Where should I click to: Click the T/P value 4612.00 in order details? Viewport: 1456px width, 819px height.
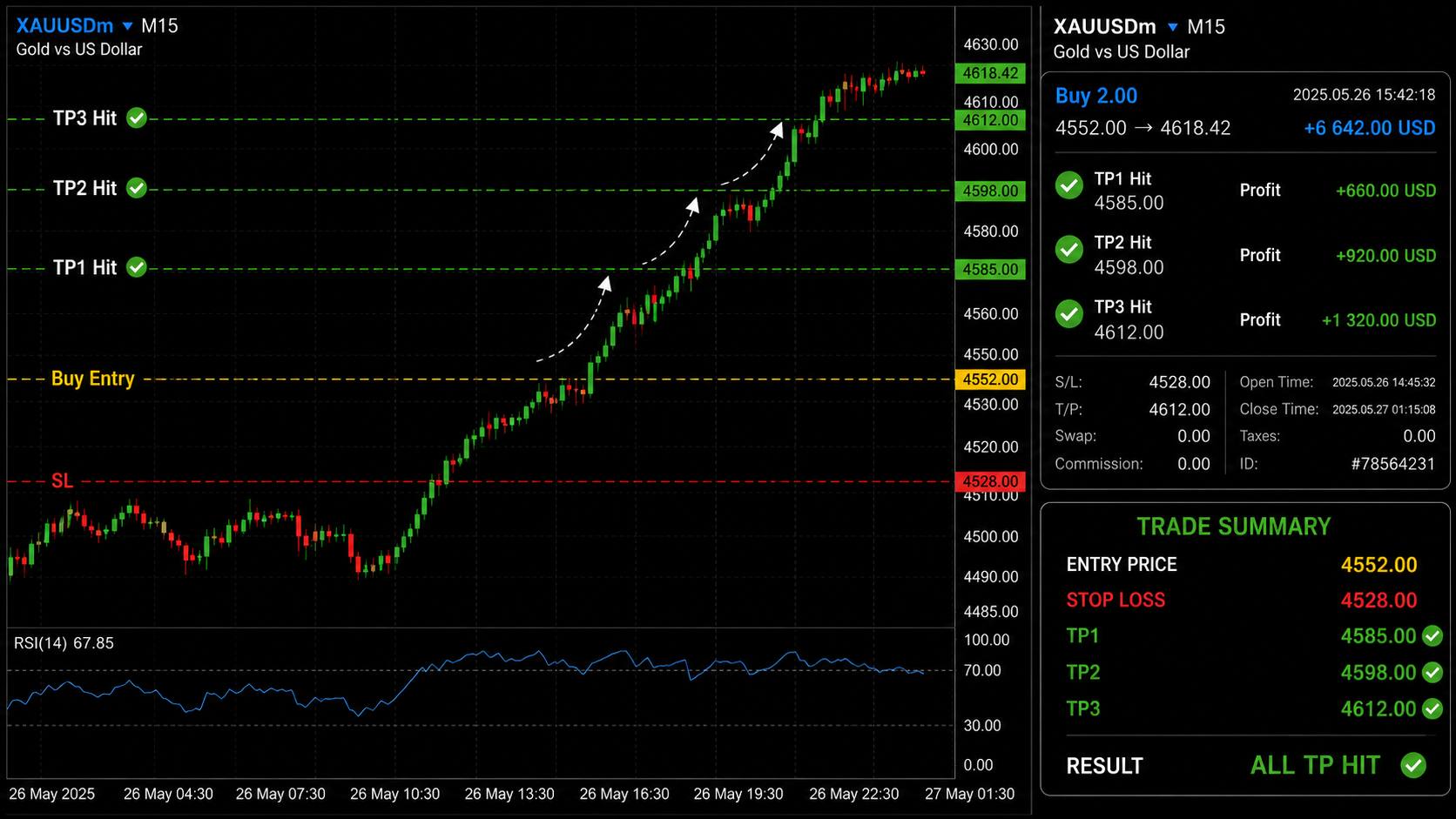[x=1180, y=409]
